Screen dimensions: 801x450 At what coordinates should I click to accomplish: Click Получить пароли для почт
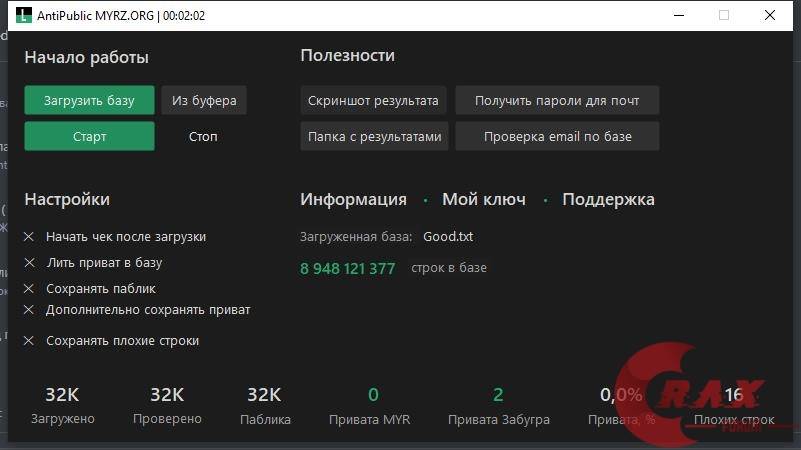tap(557, 100)
